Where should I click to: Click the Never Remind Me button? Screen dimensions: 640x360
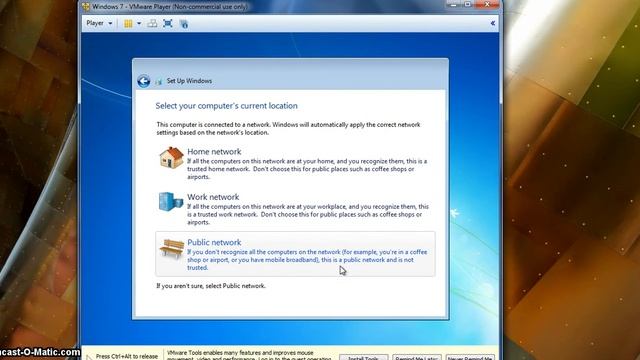click(x=470, y=357)
